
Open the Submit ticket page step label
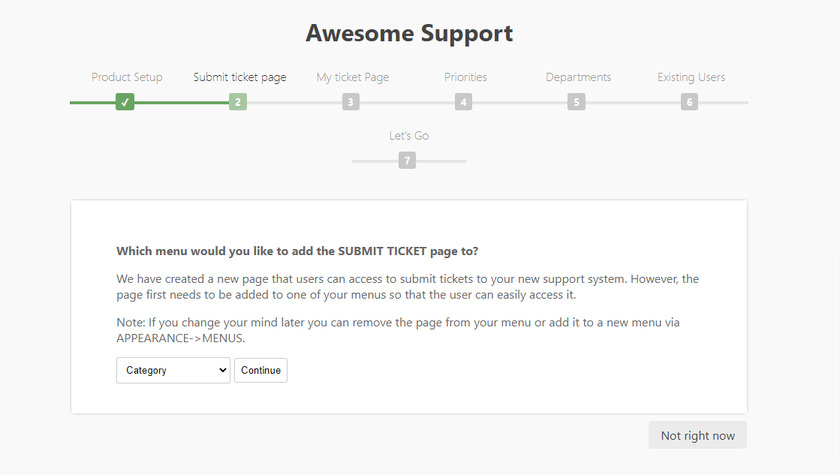[x=239, y=77]
